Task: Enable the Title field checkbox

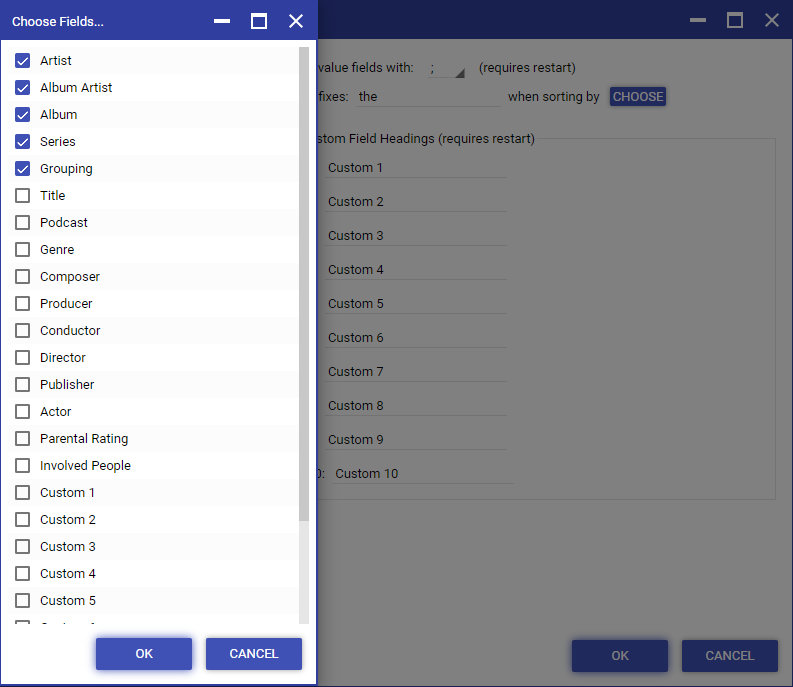Action: 23,196
